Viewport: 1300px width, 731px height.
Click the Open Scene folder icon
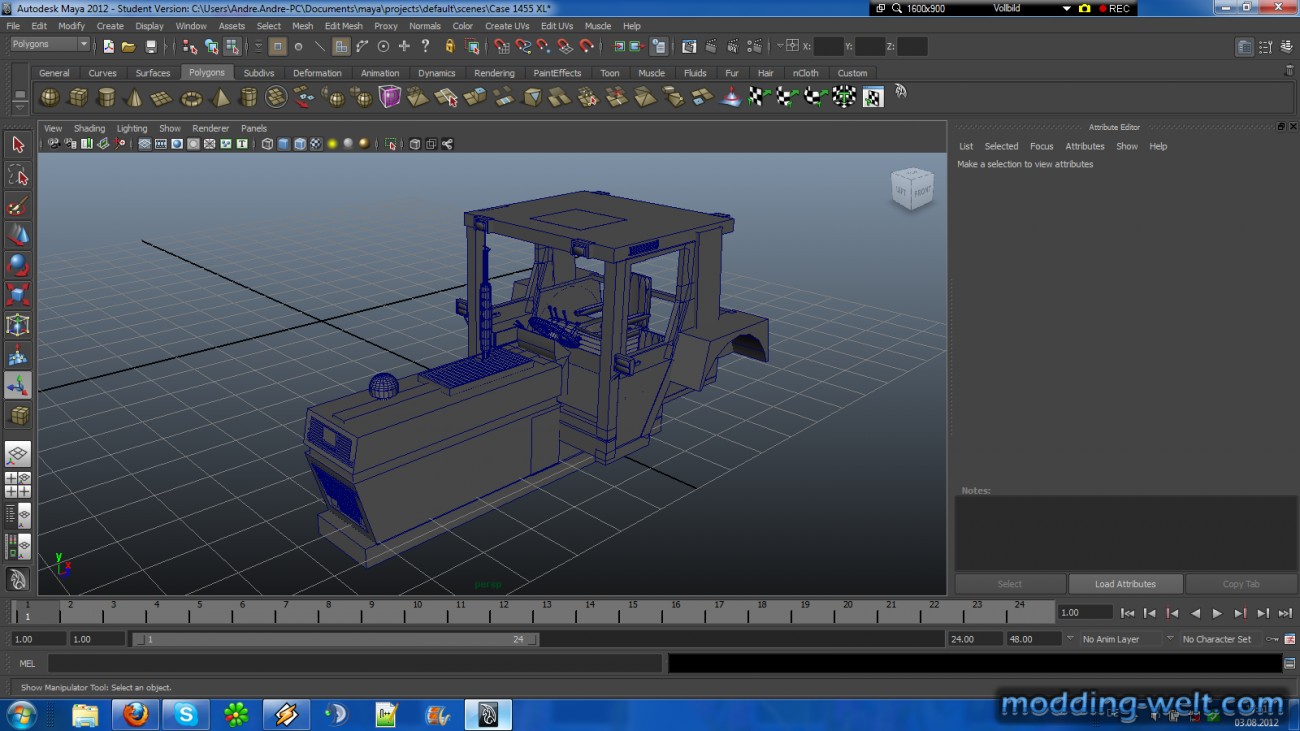click(129, 46)
